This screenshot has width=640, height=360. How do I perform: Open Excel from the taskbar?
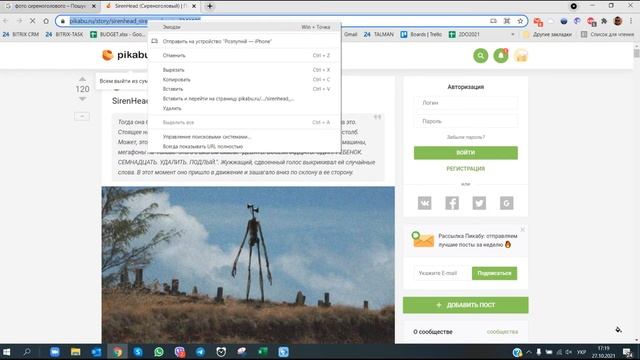pos(262,351)
